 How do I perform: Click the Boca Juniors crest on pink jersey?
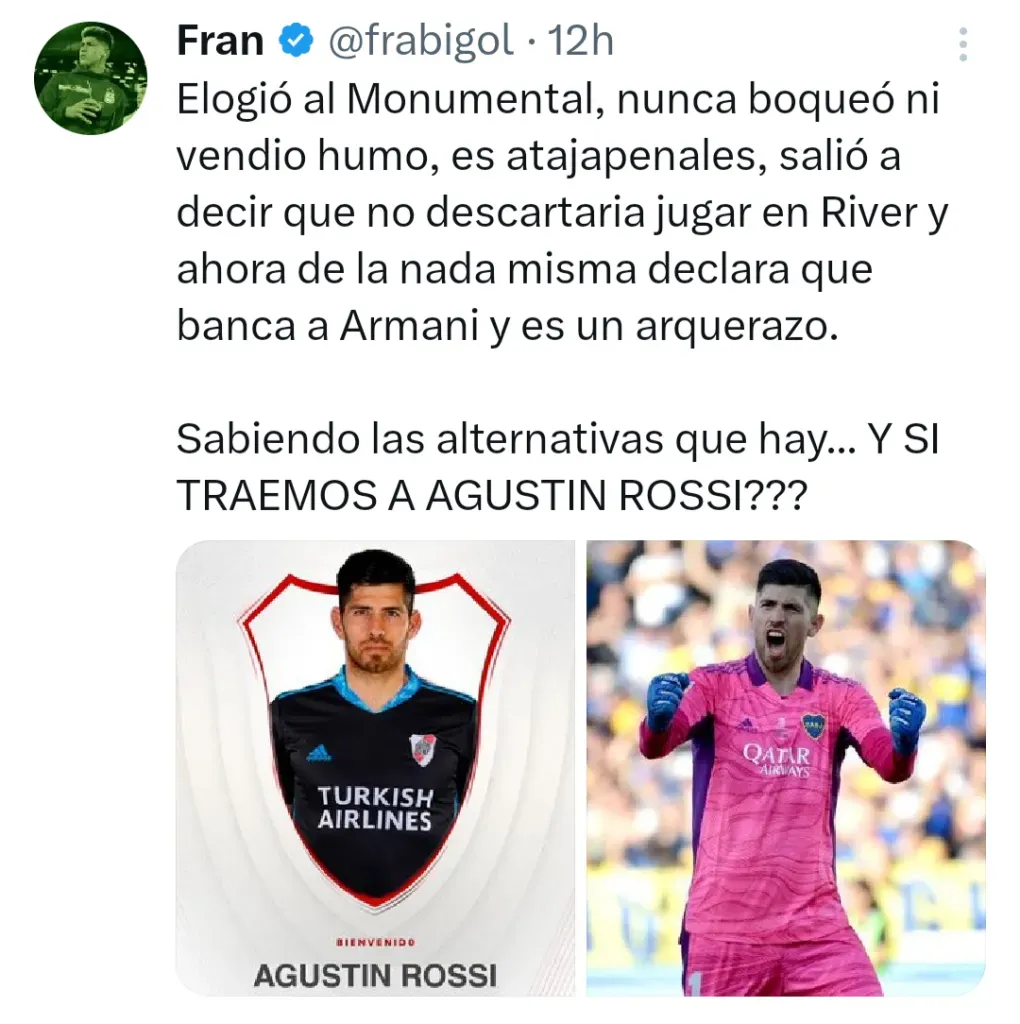[813, 726]
